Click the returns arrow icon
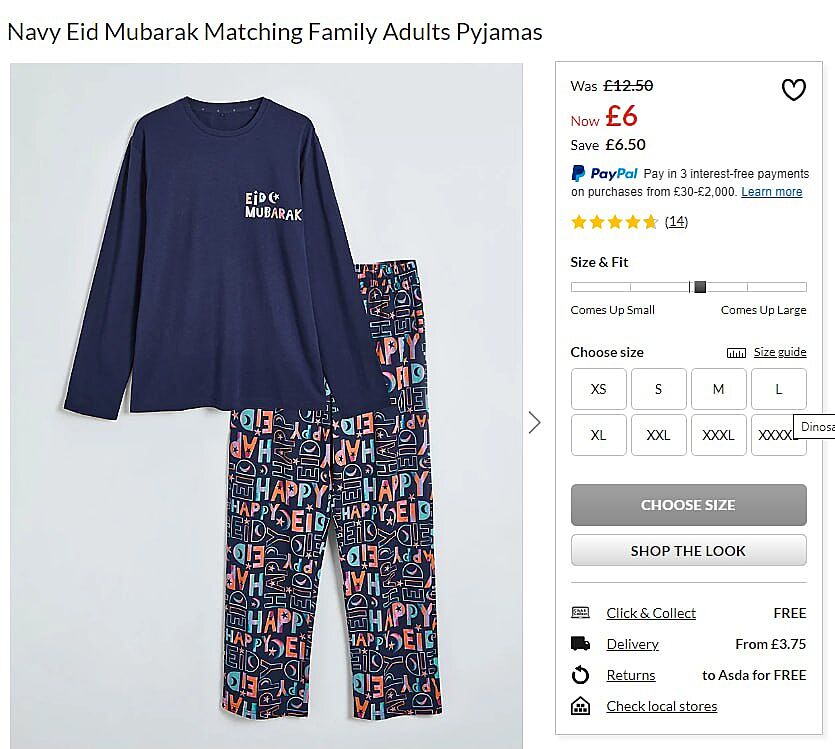 point(580,675)
